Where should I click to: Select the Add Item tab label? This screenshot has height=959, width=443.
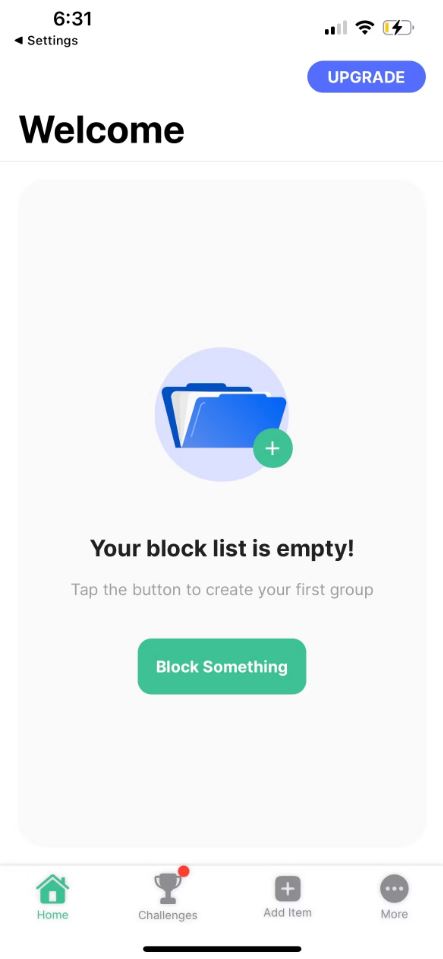pyautogui.click(x=288, y=913)
